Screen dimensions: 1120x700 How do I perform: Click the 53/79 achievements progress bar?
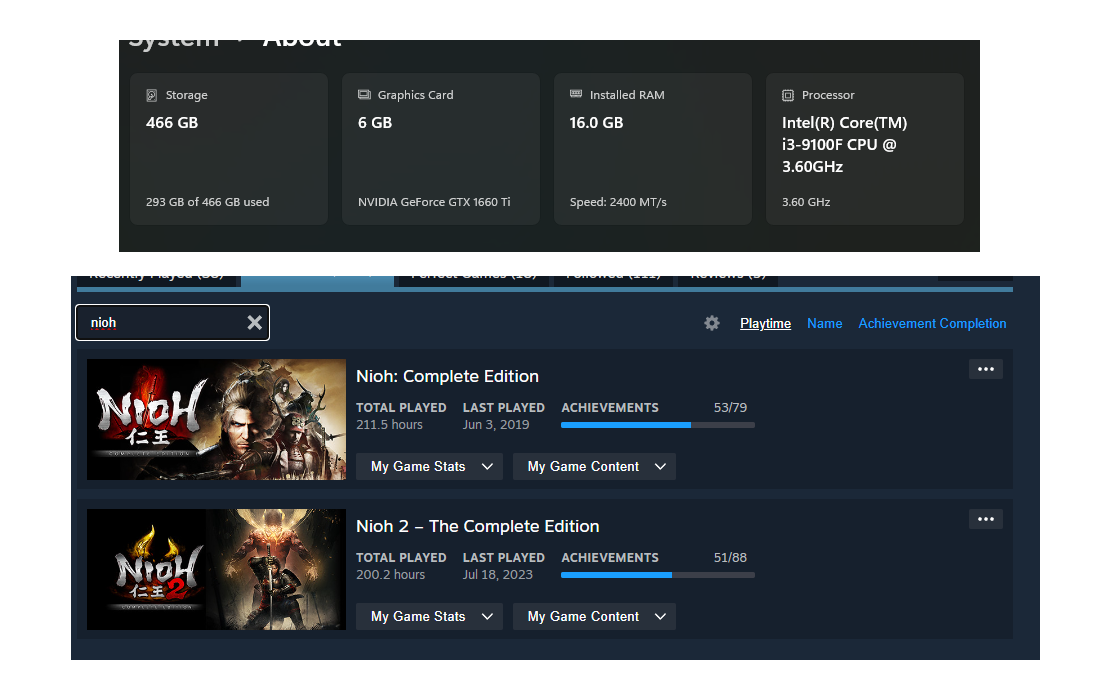point(658,425)
